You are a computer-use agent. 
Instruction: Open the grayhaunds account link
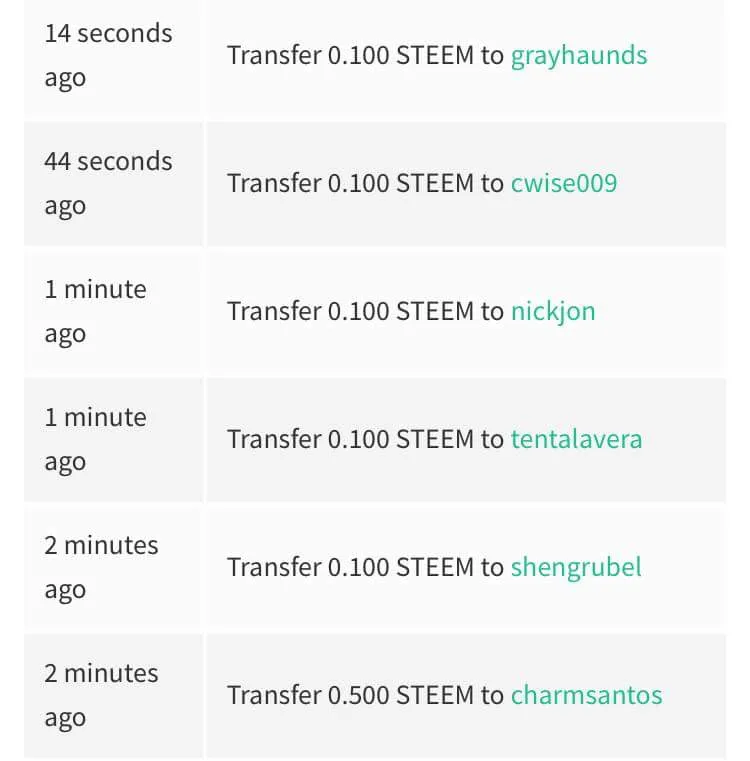pos(579,55)
